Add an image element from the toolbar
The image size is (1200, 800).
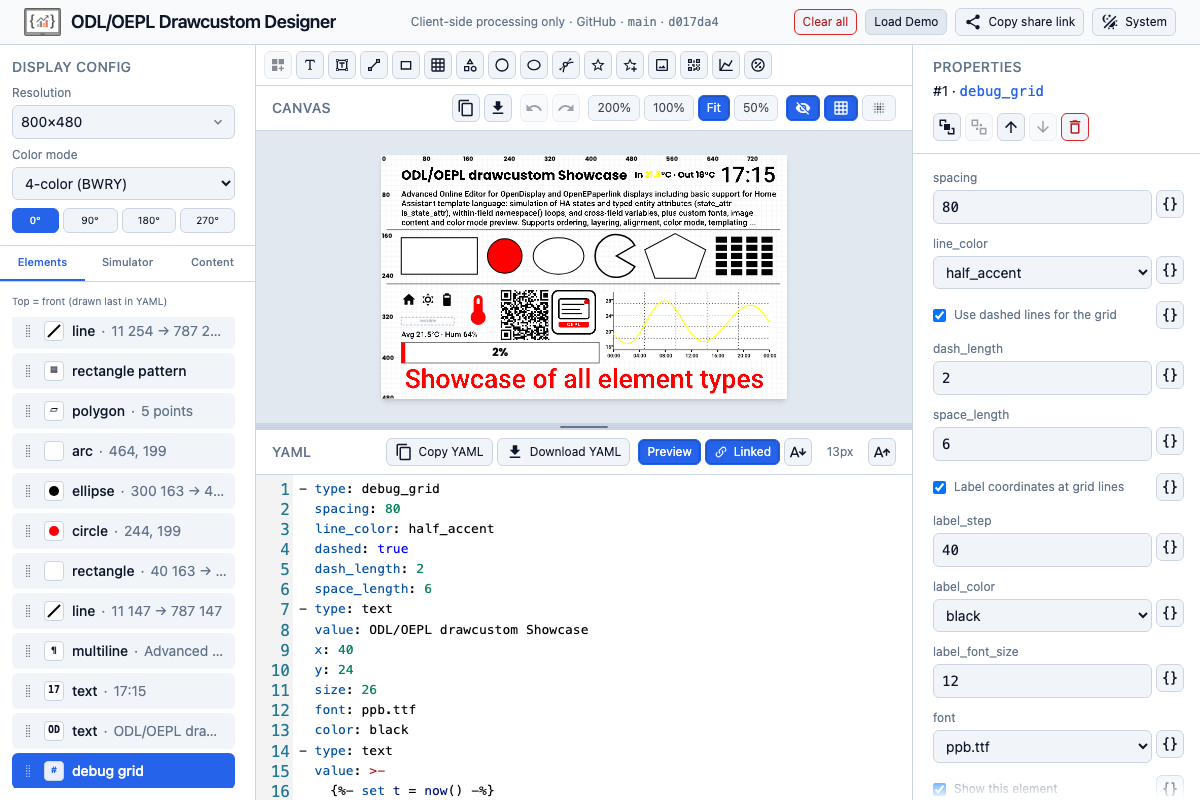click(x=662, y=65)
